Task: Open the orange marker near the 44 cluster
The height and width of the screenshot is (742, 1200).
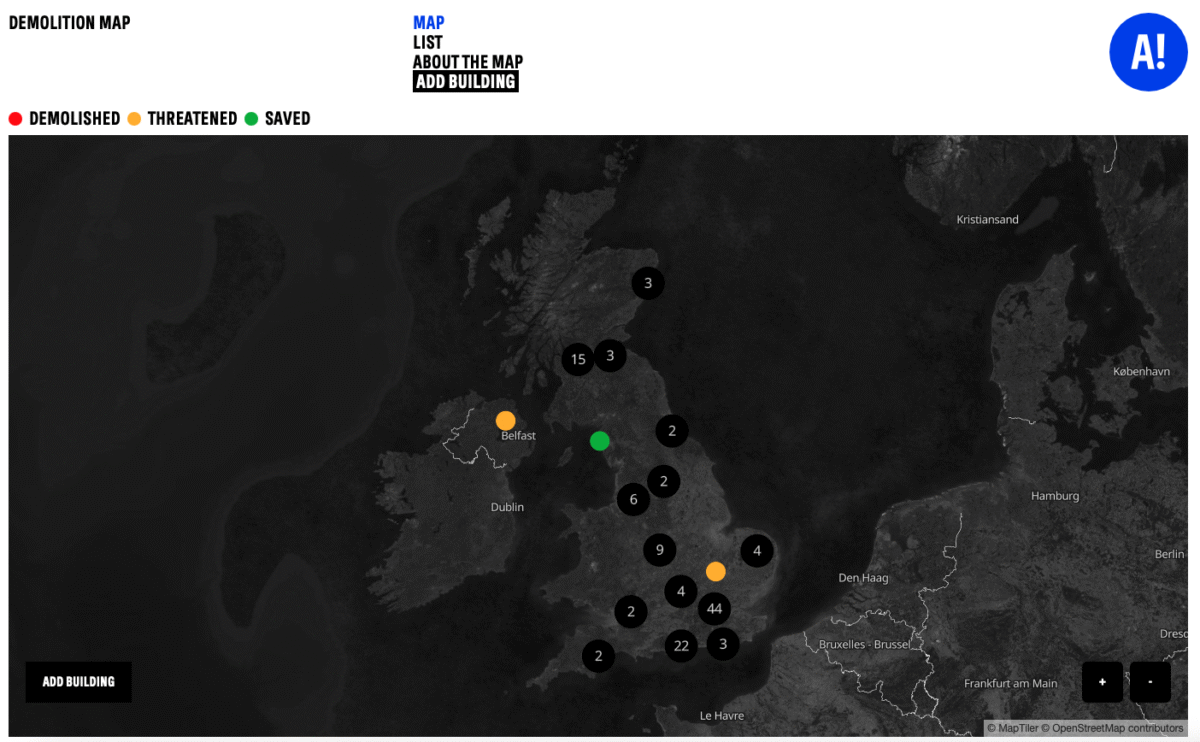Action: click(x=715, y=571)
